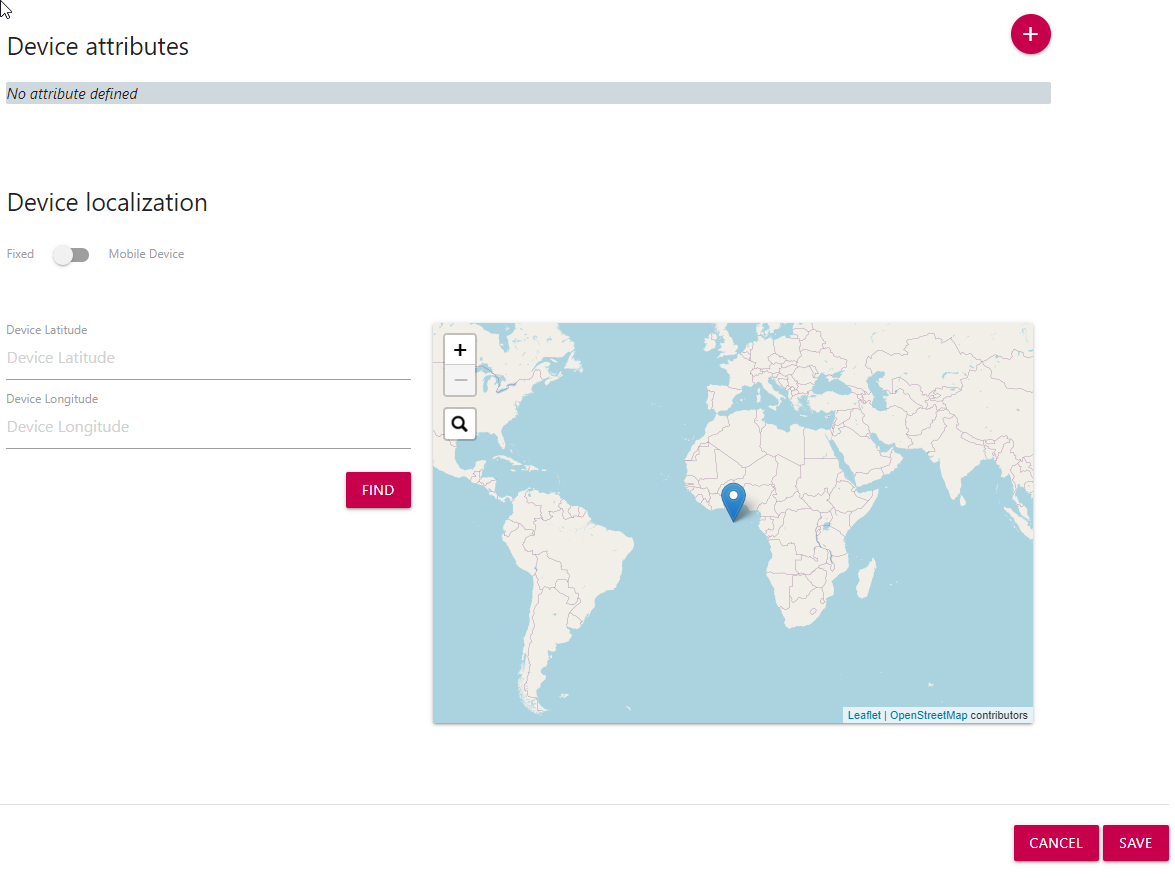The width and height of the screenshot is (1175, 878).
Task: Save the device with SAVE button
Action: (x=1135, y=843)
